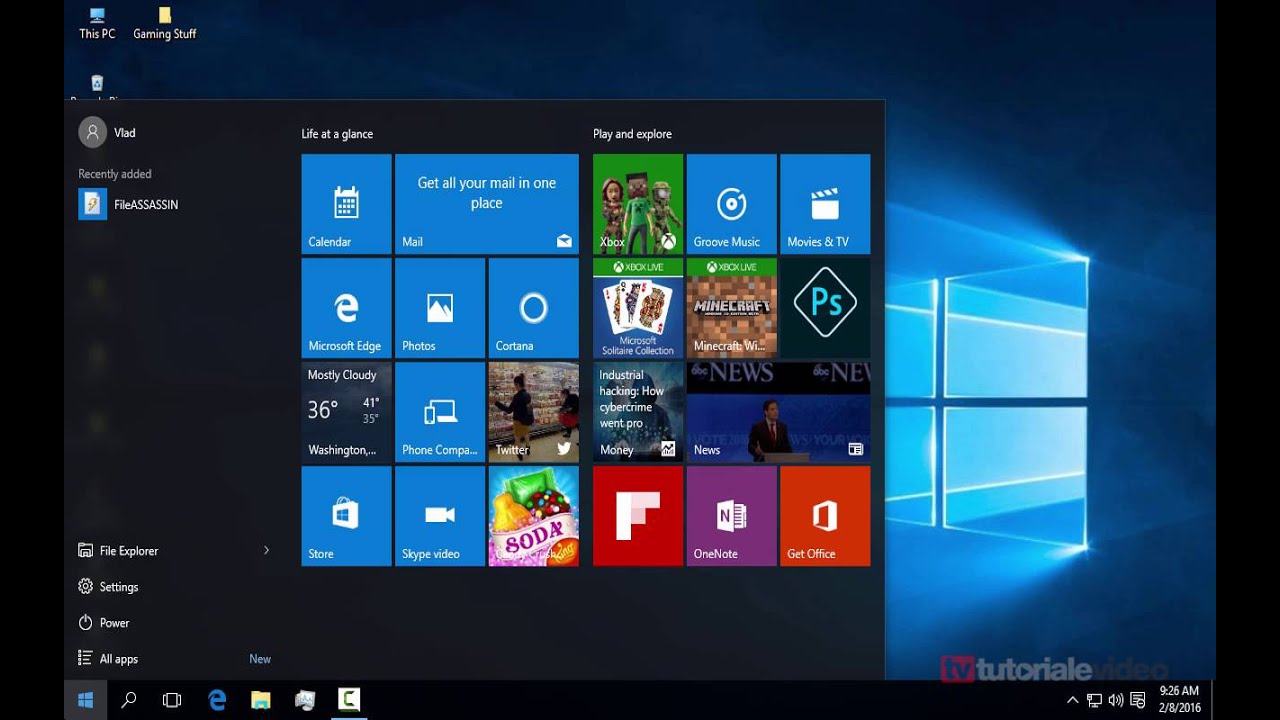
Task: Open Action Center notifications icon
Action: 1137,700
